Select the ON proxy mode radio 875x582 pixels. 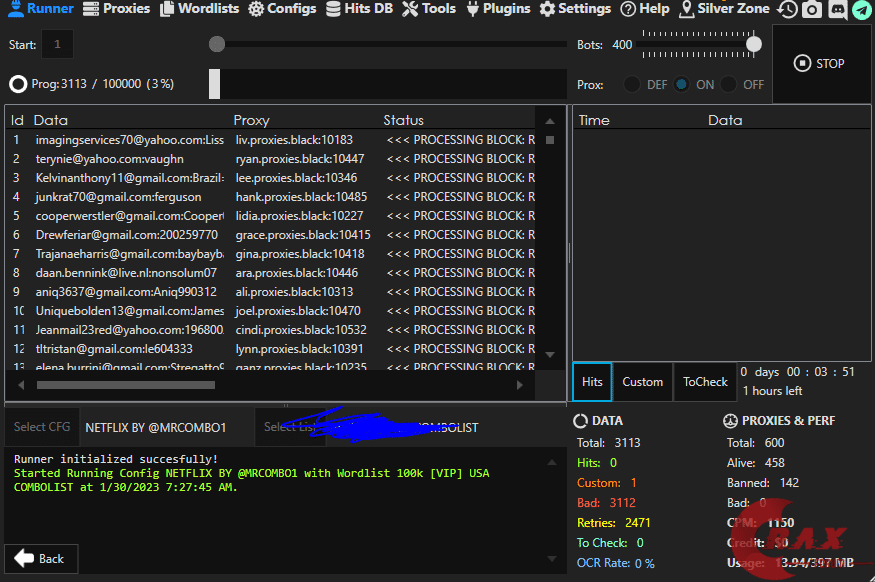coord(681,85)
